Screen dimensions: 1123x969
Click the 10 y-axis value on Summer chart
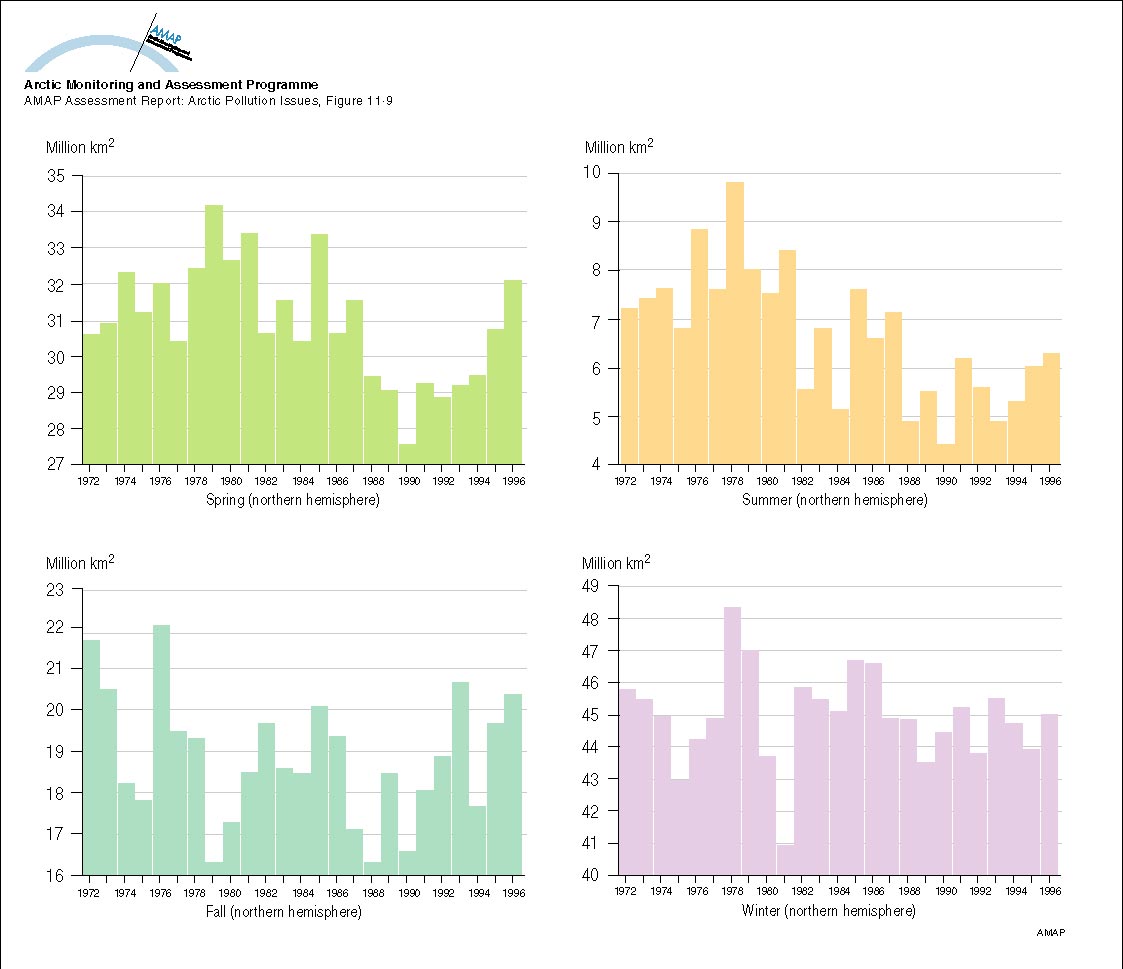(x=594, y=172)
